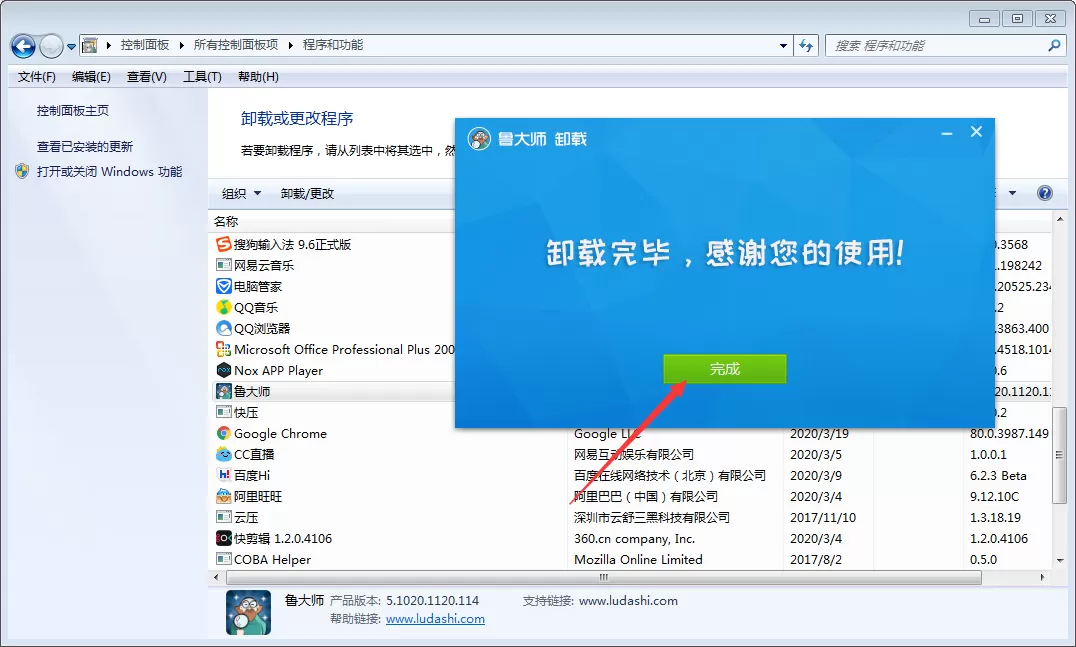The width and height of the screenshot is (1076, 647).
Task: Click the back navigation arrow
Action: coord(23,47)
